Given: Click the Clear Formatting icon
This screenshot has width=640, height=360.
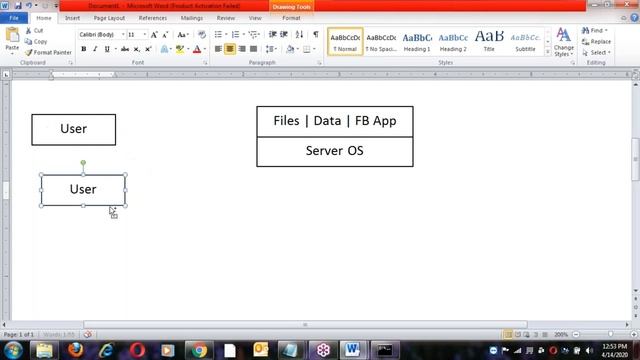Looking at the screenshot, I should pos(202,35).
